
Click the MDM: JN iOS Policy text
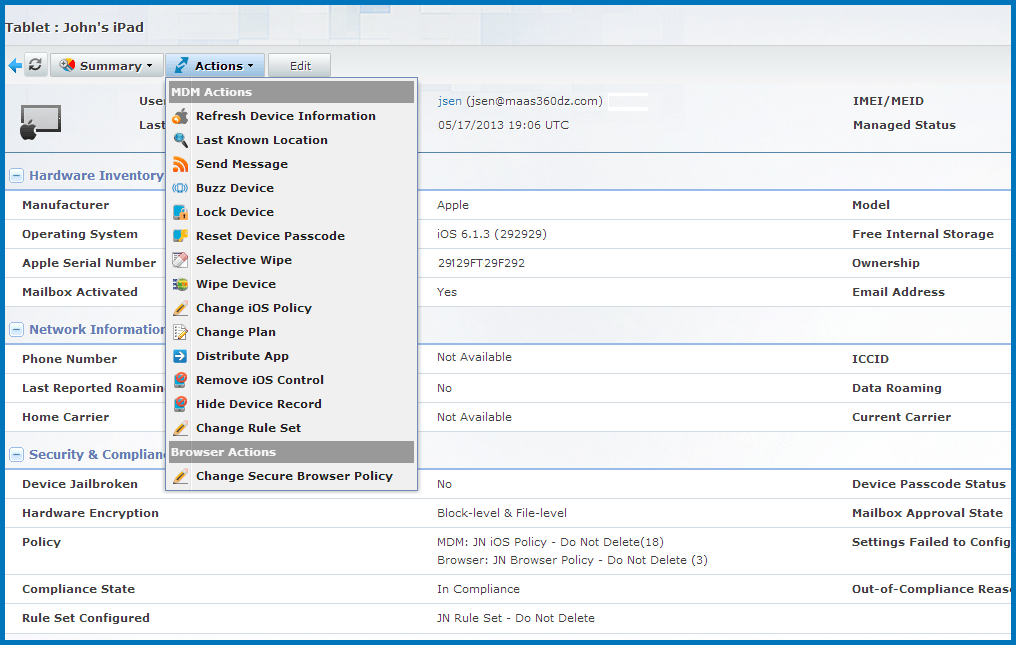pyautogui.click(x=550, y=542)
